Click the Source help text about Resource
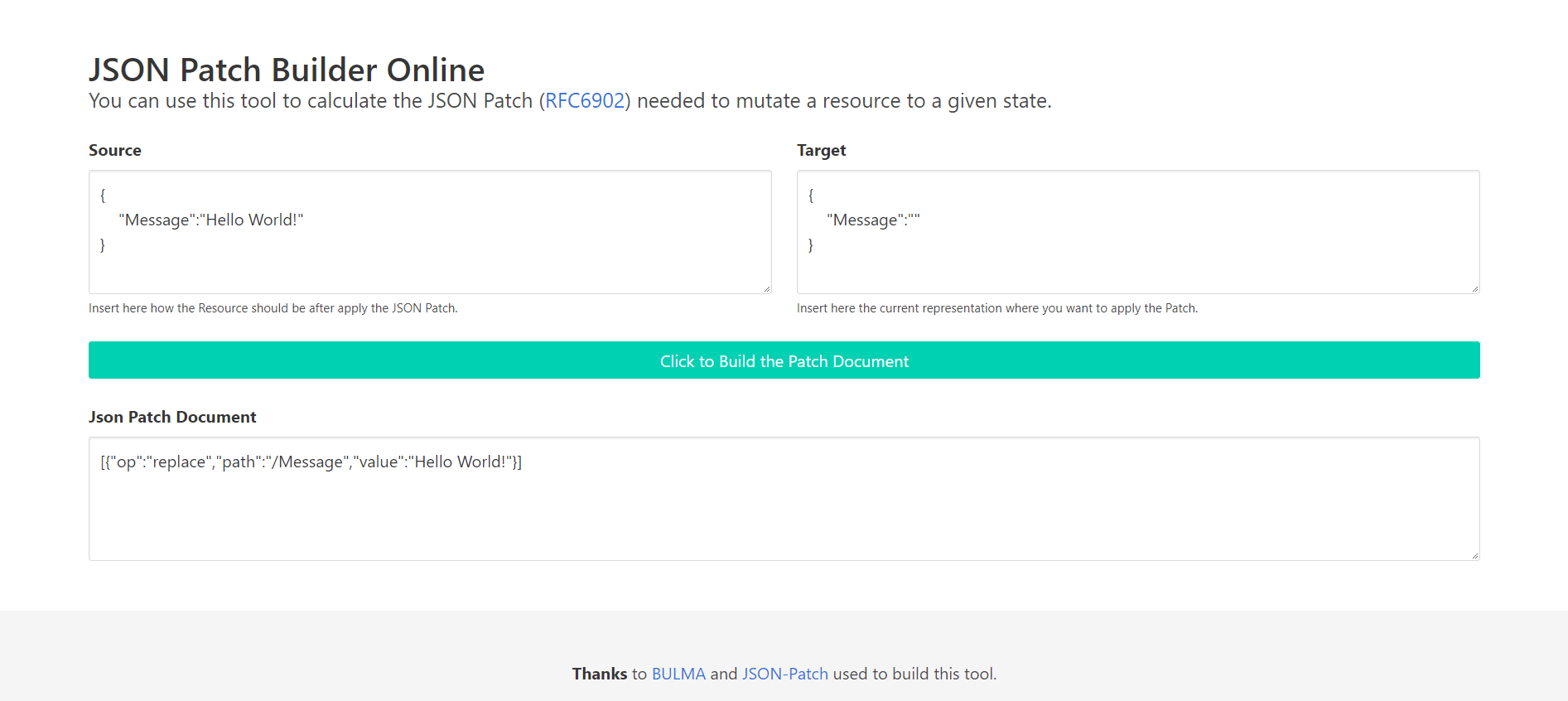This screenshot has height=701, width=1568. coord(273,308)
